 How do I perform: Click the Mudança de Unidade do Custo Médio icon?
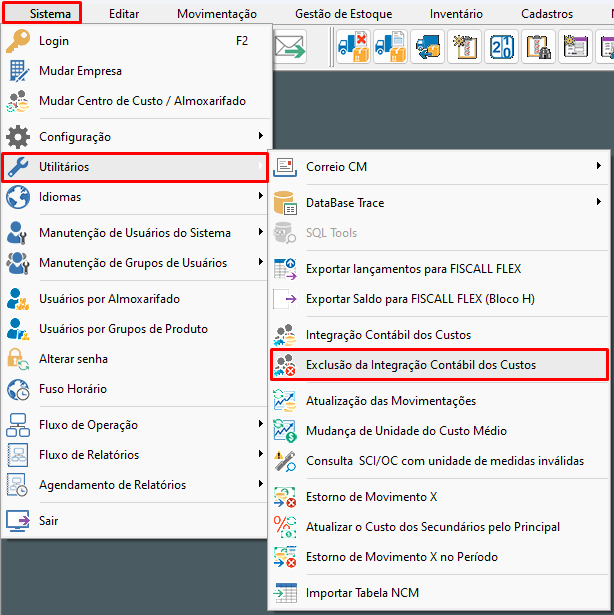(x=285, y=431)
